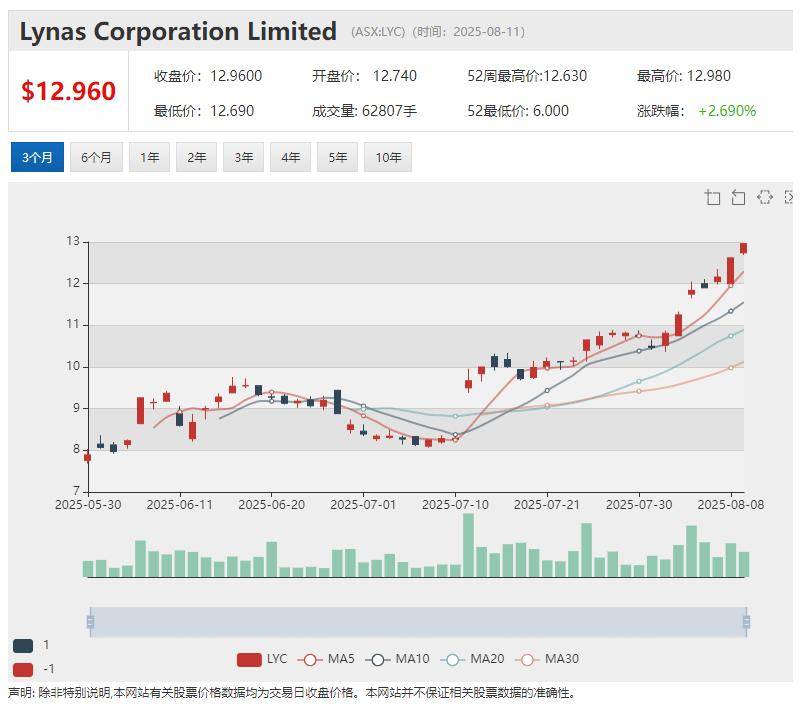Click the reset zoom icon on the chart toolbar

(x=738, y=197)
